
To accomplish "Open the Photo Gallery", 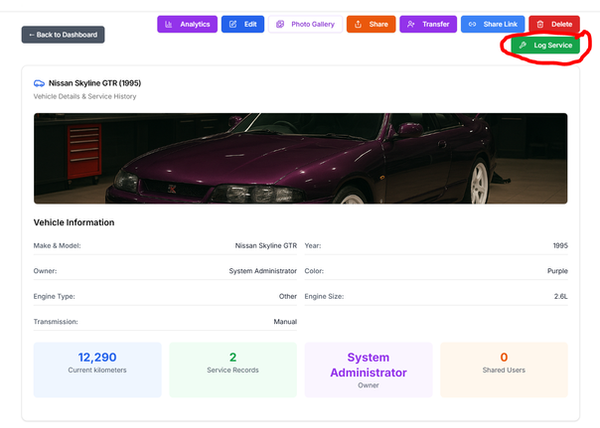I will (x=305, y=24).
